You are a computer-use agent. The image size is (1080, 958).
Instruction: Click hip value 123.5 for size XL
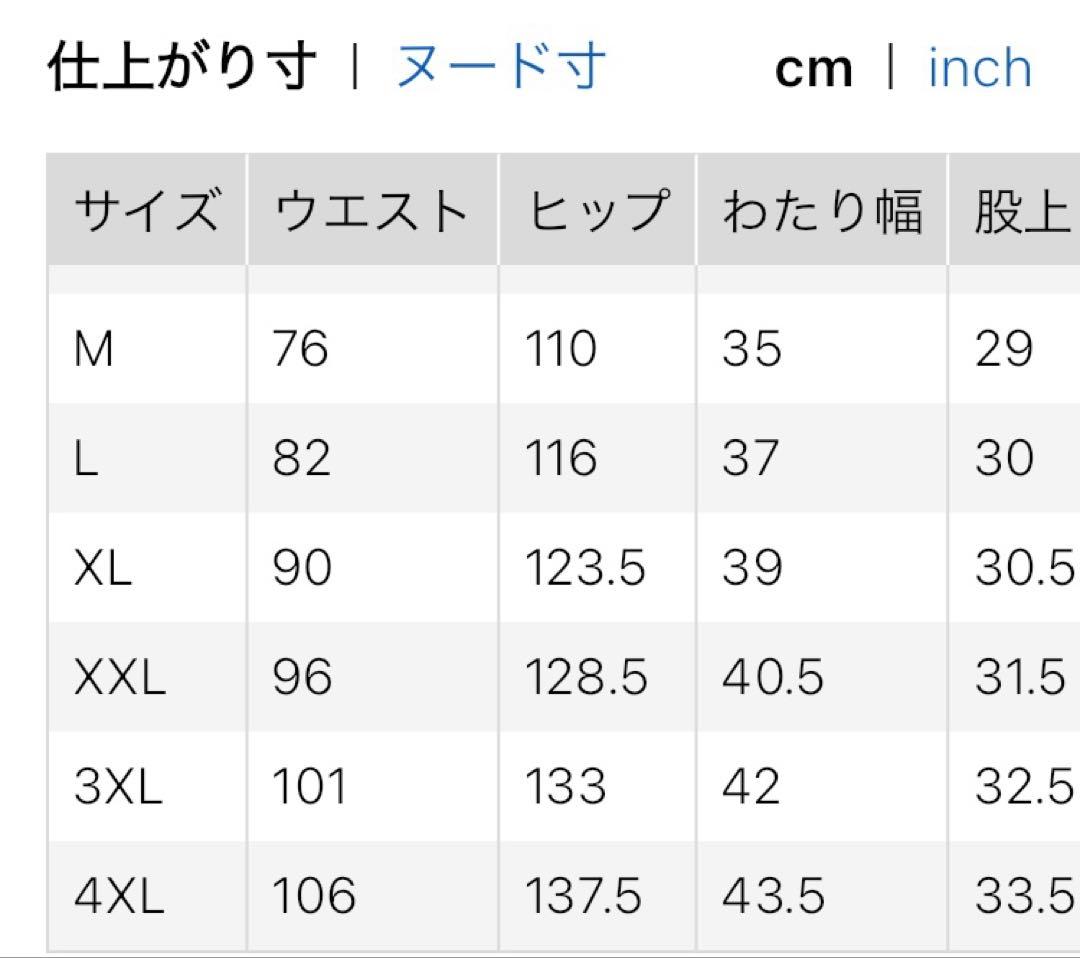click(x=586, y=569)
